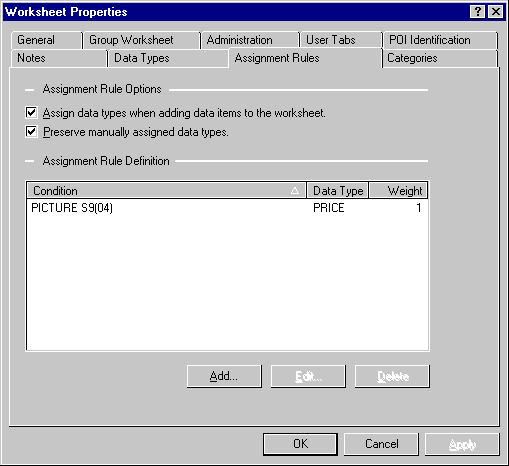This screenshot has height=466, width=509.
Task: Select the Assignment Rules tab
Action: pyautogui.click(x=305, y=58)
